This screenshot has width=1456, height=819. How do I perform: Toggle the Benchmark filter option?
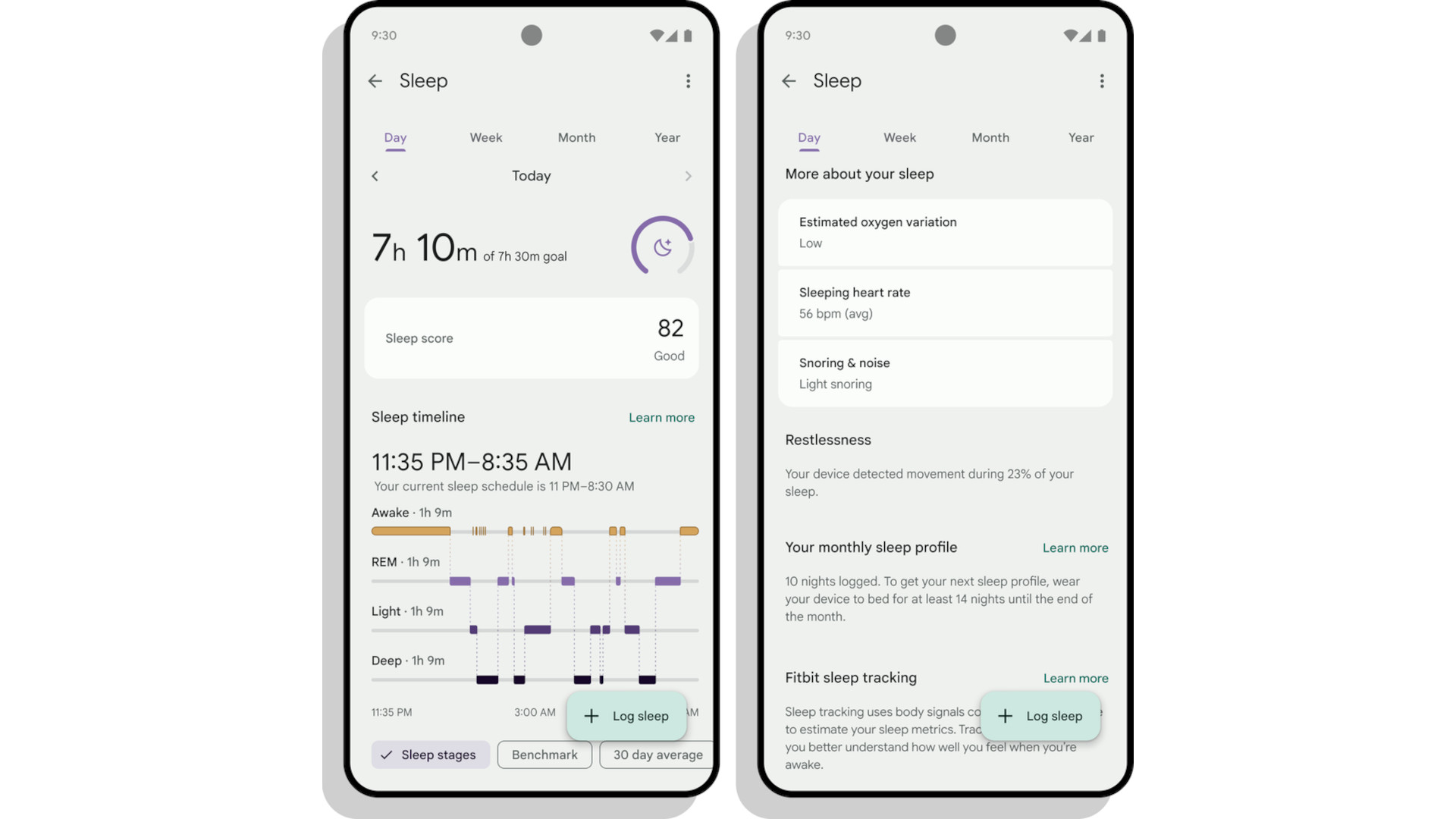(x=545, y=754)
